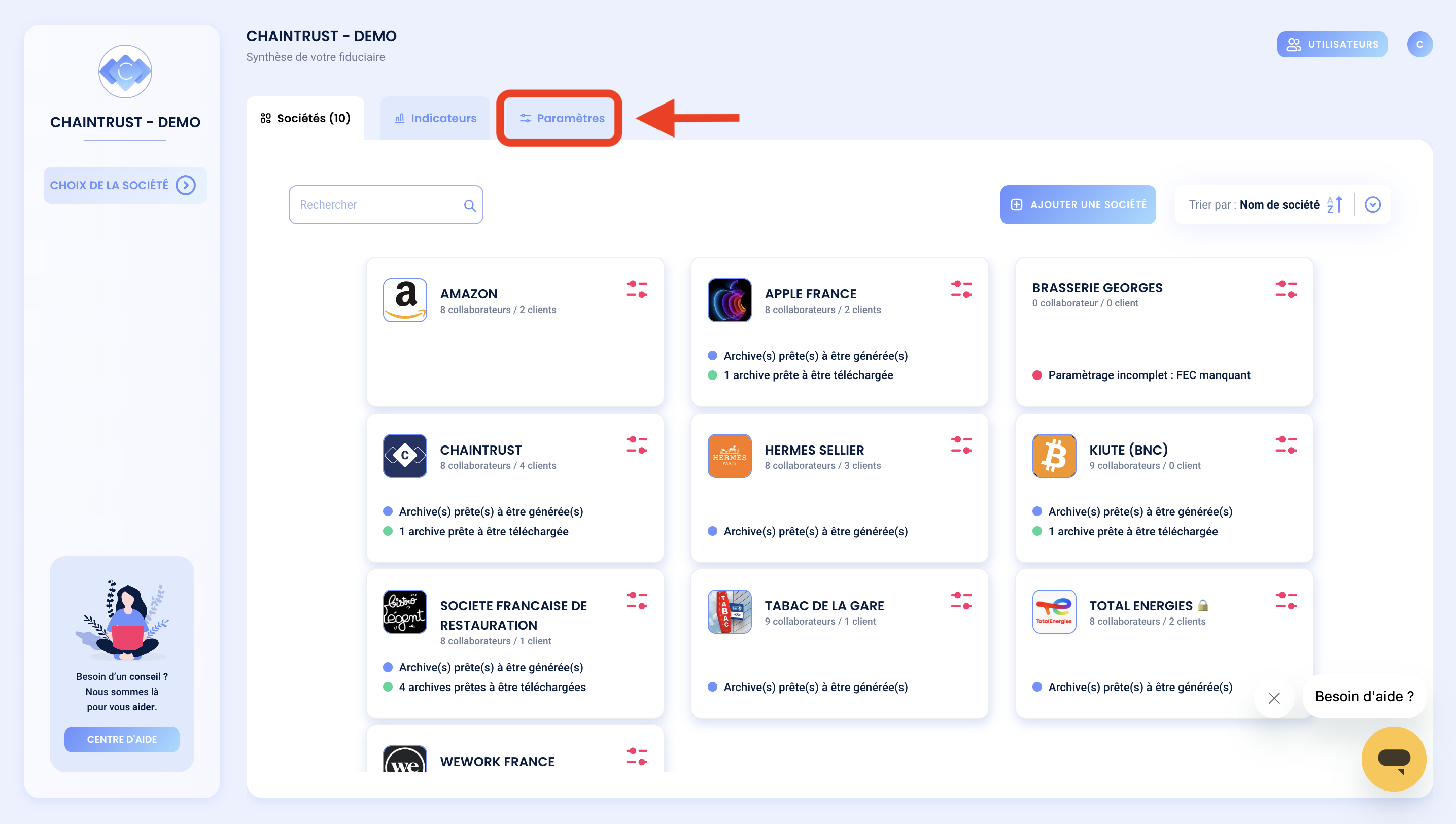Open settings icon on TABAC DE LA GARE card
1456x824 pixels.
tap(961, 600)
